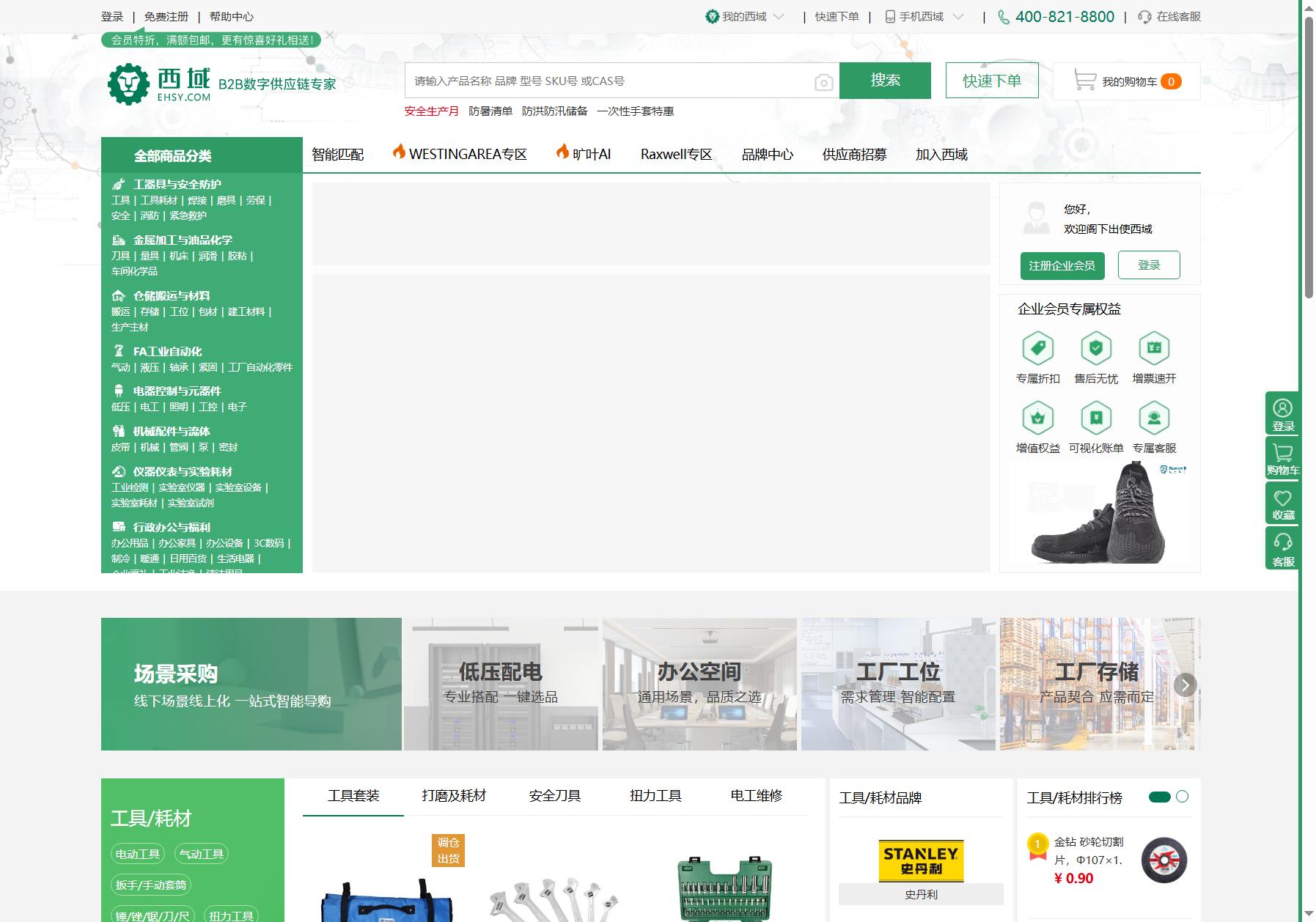Open the 工厂存储 scene thumbnail
Viewport: 1316px width, 922px height.
pyautogui.click(x=1097, y=684)
